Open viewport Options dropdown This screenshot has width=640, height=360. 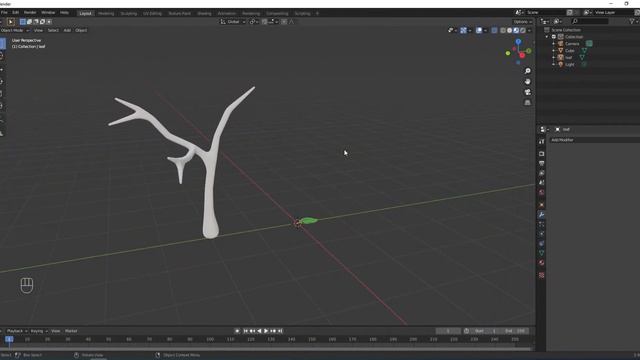[x=522, y=22]
